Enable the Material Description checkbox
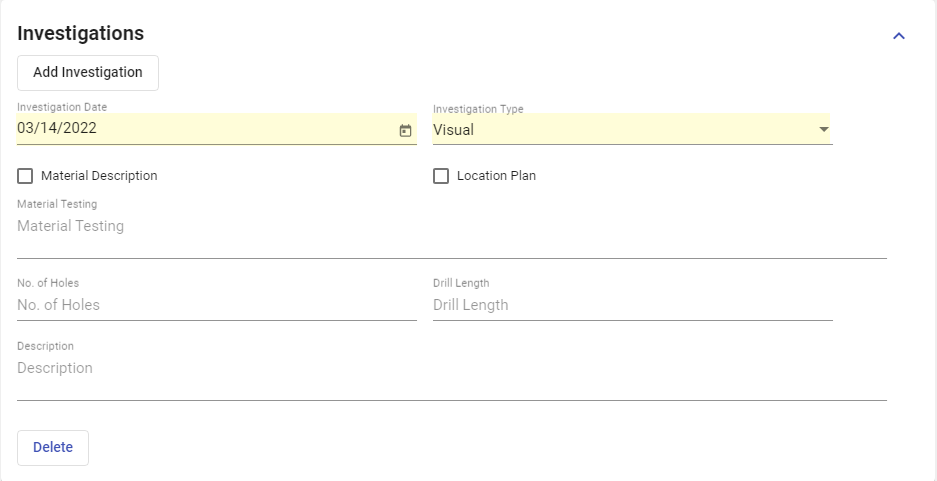 point(25,176)
